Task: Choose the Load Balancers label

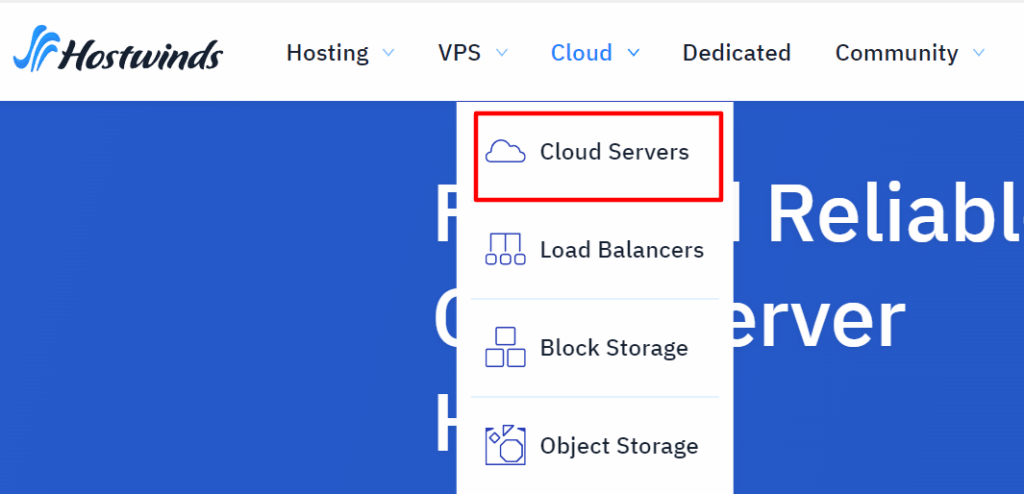Action: 622,250
